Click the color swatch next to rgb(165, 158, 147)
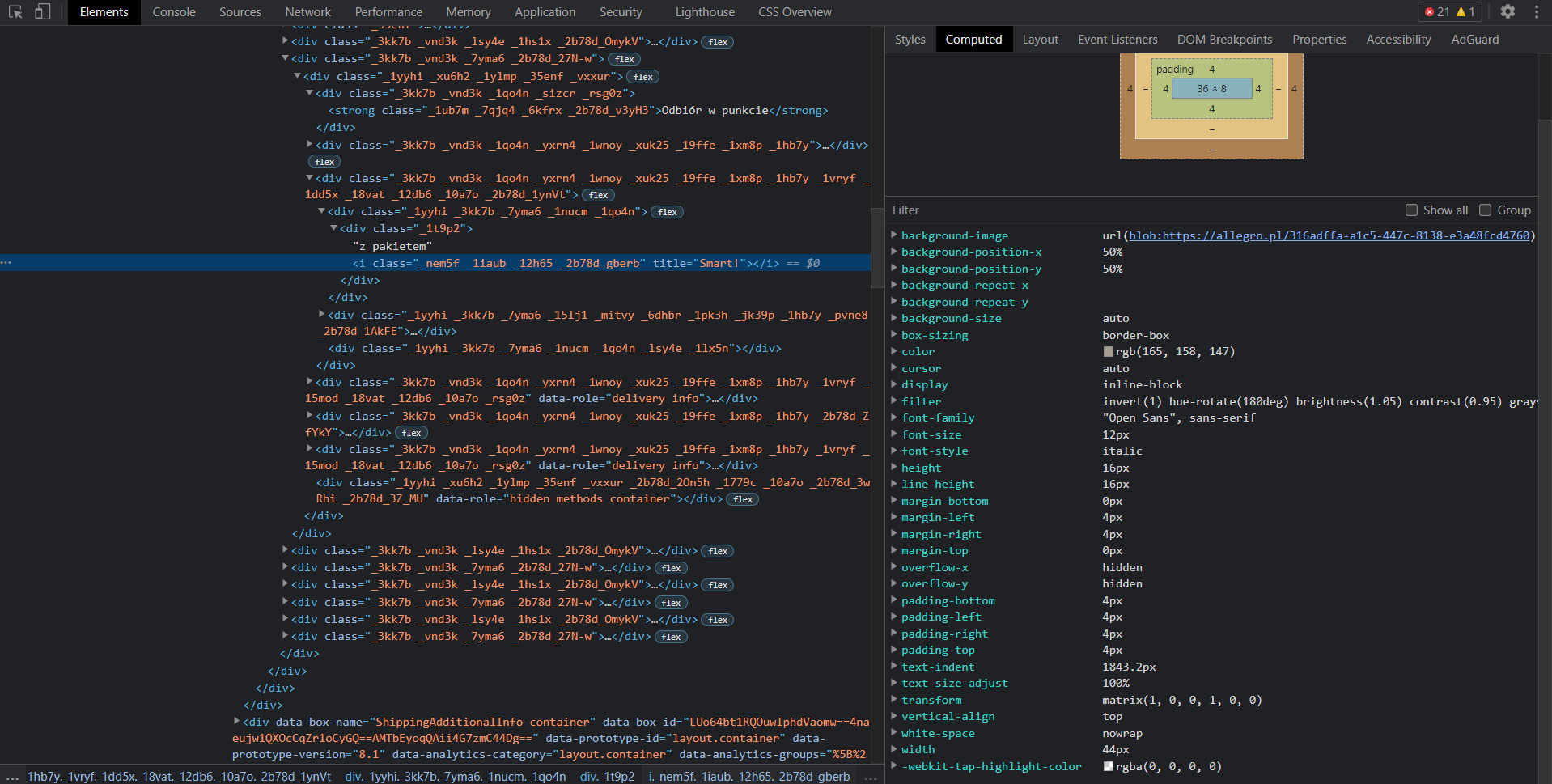The image size is (1552, 784). click(1108, 351)
